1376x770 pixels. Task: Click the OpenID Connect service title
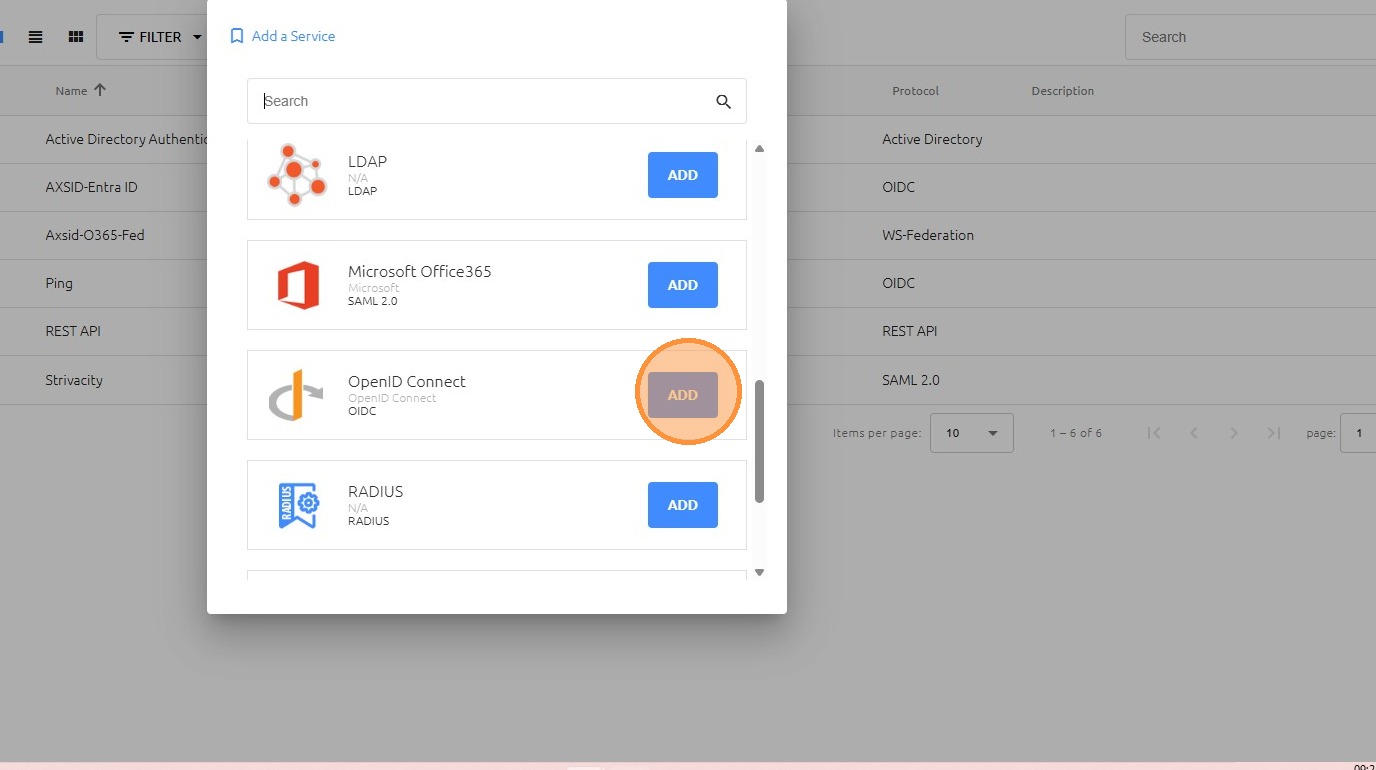tap(407, 381)
